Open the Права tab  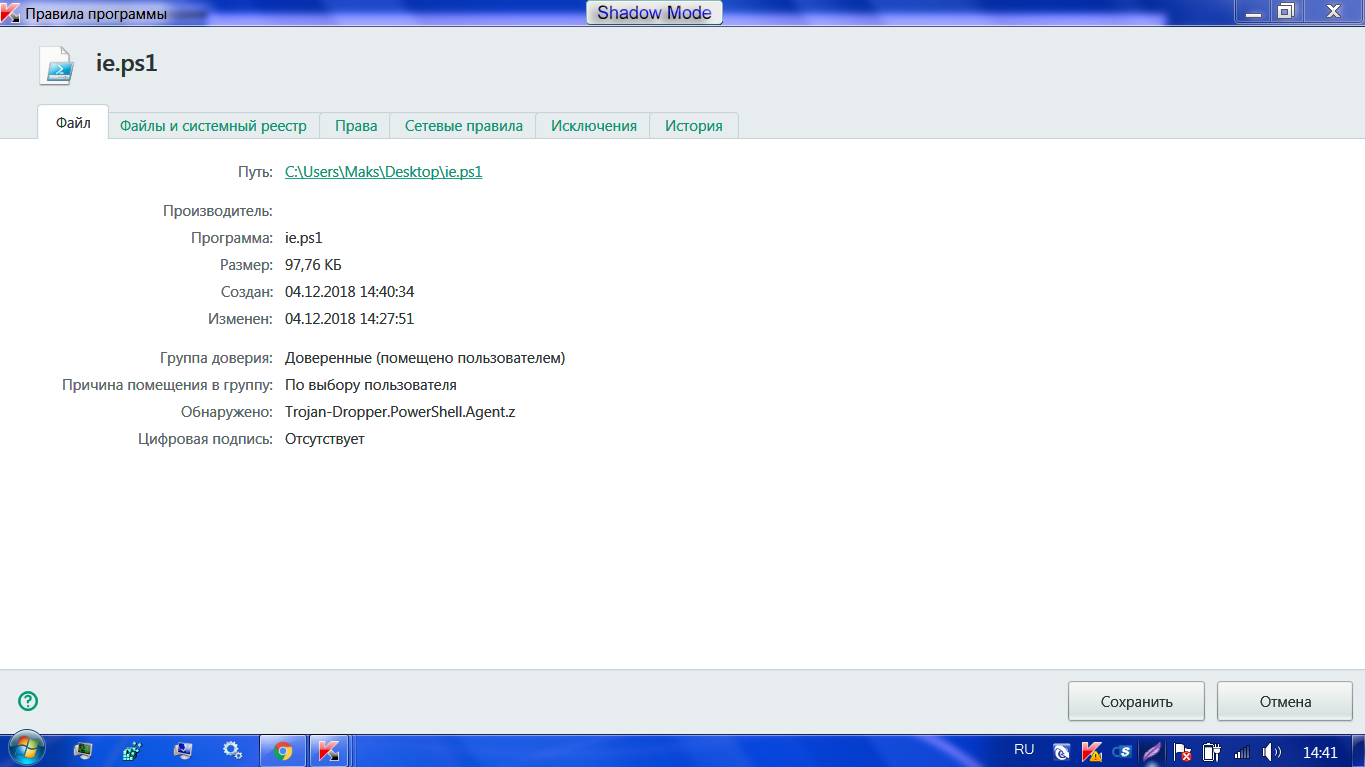(356, 126)
